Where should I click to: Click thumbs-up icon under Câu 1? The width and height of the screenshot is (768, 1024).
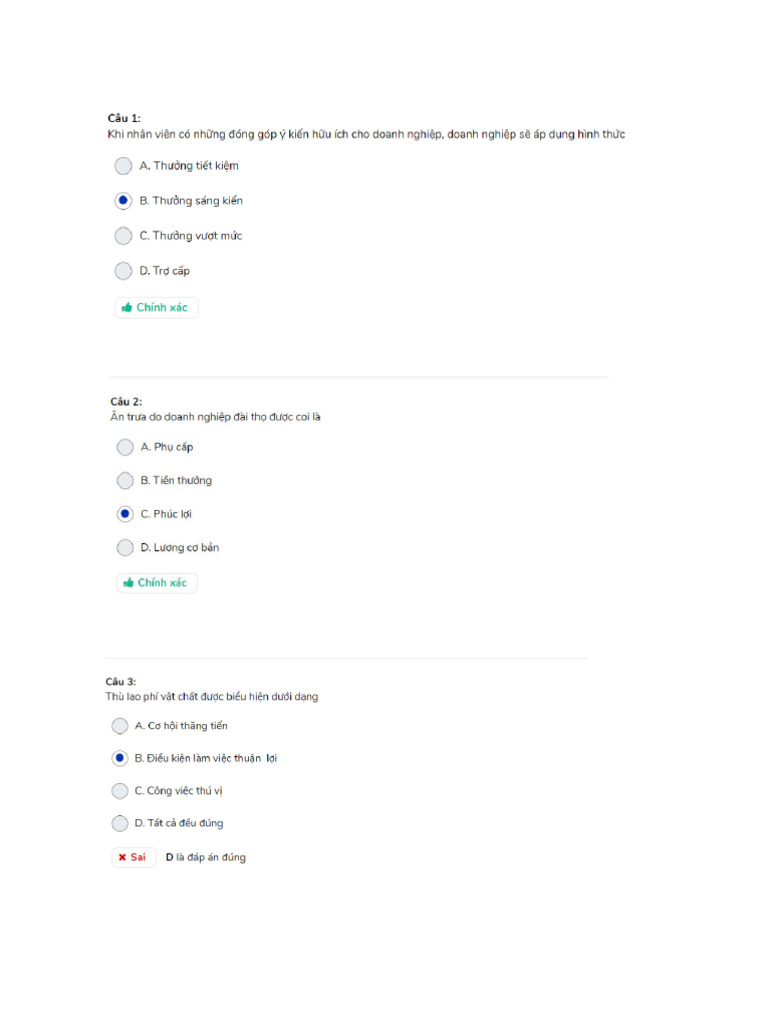tap(127, 308)
